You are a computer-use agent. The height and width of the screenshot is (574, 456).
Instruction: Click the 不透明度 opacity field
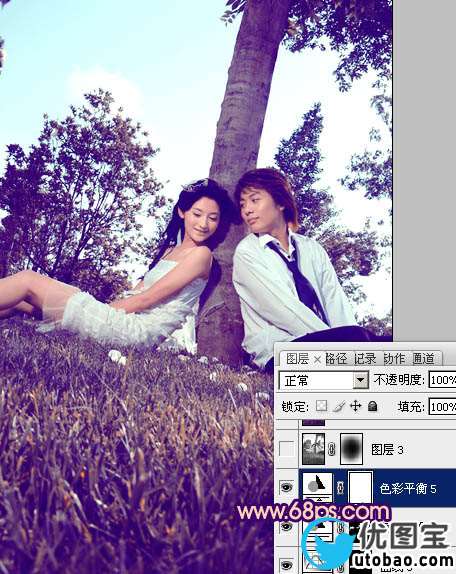point(442,380)
